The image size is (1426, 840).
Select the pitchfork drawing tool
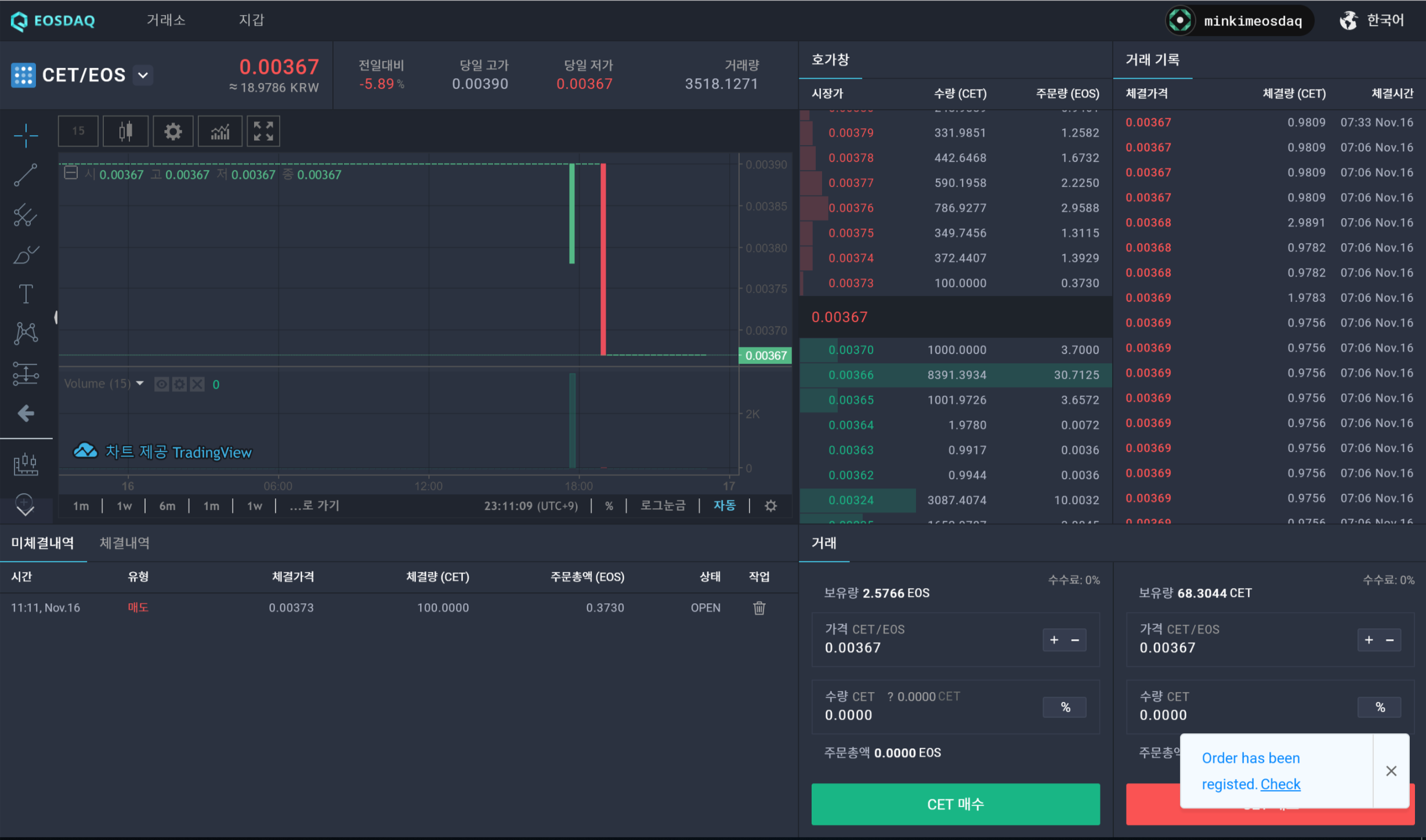click(26, 215)
